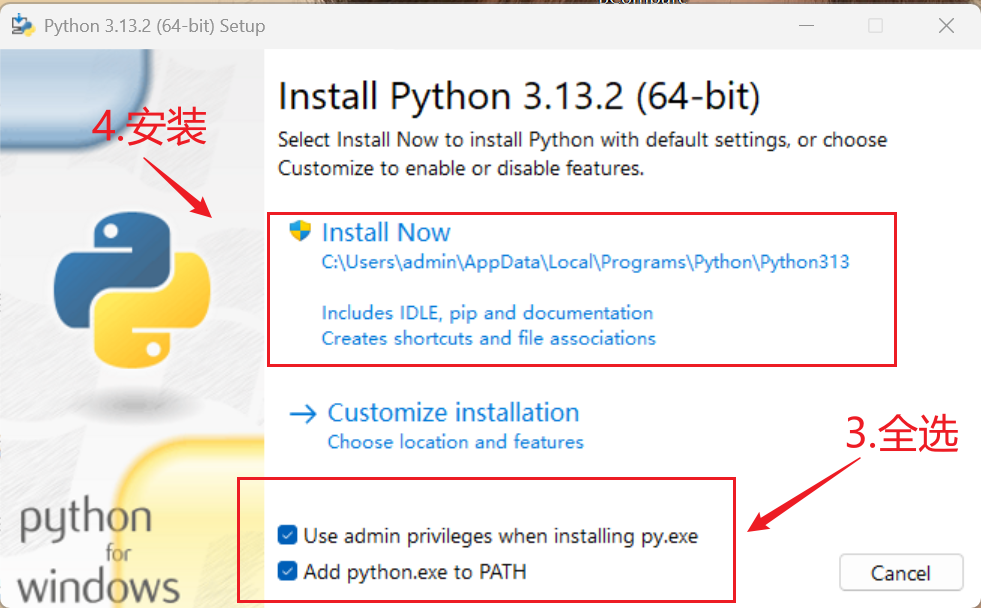The image size is (981, 608).
Task: Toggle Add python.exe to PATH checkbox
Action: coord(287,571)
